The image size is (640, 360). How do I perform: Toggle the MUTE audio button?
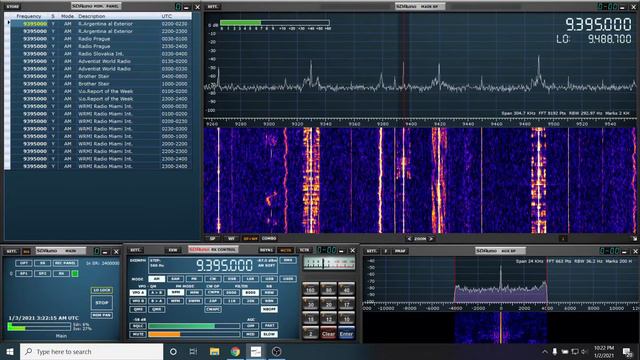(x=138, y=334)
